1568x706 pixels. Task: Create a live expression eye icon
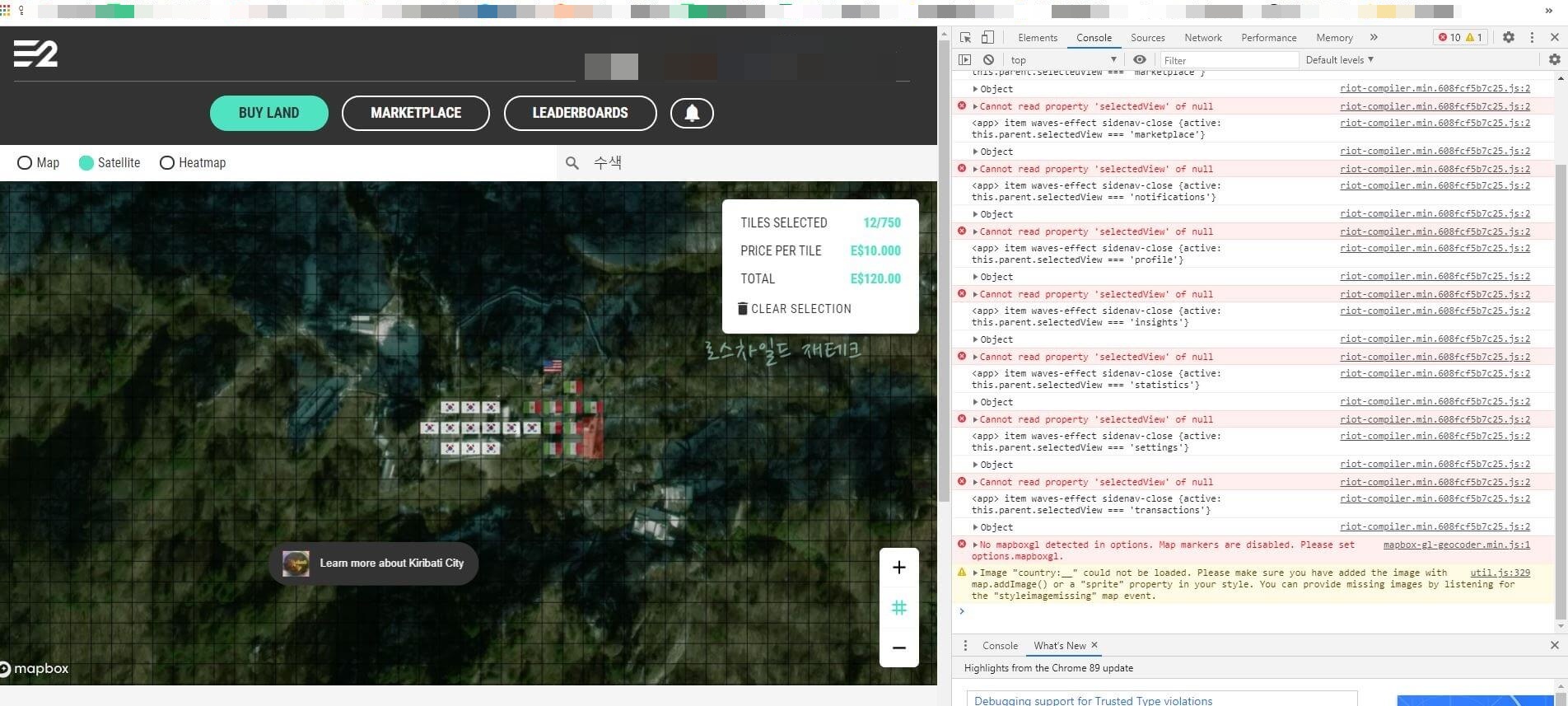(1140, 59)
